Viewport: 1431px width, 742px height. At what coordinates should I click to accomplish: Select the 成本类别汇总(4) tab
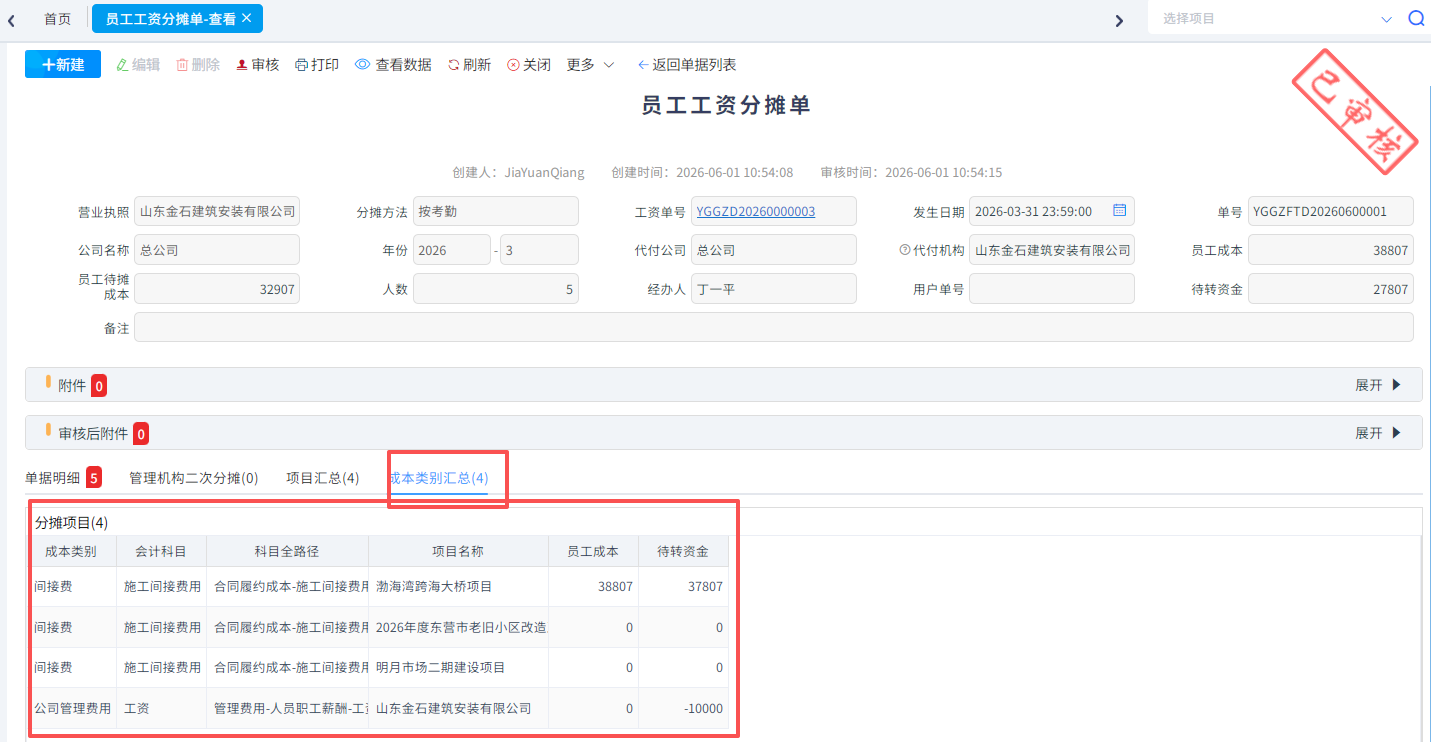(439, 478)
